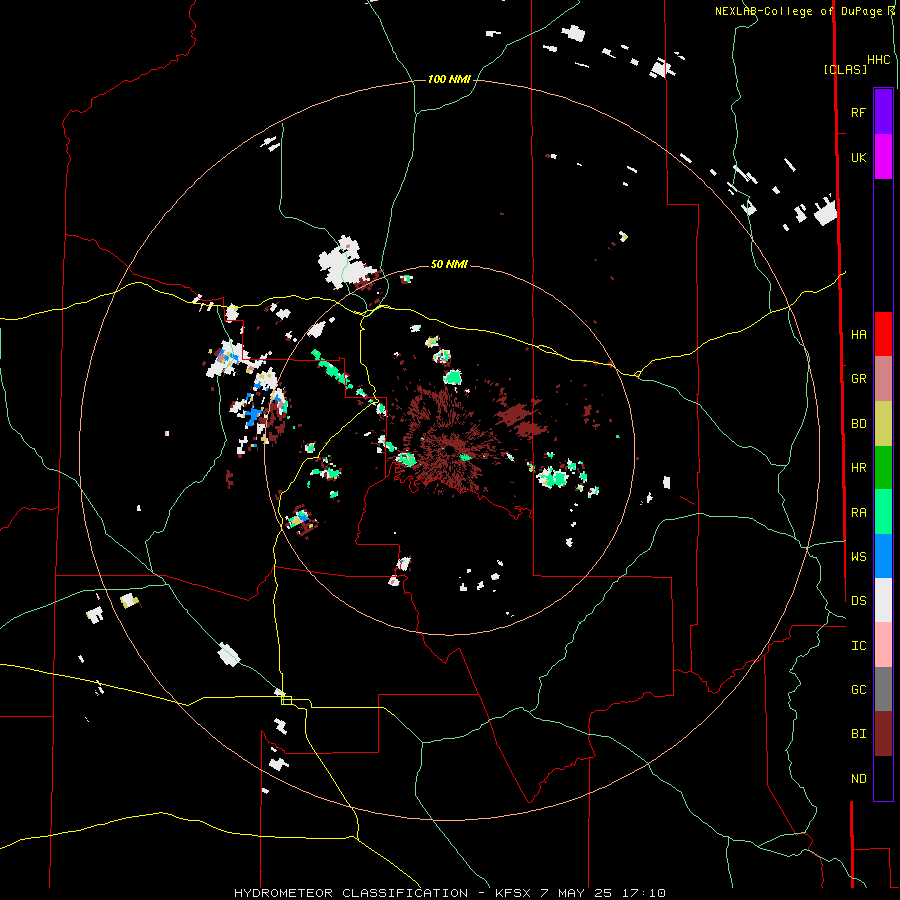Click the BI legend label

[x=858, y=734]
